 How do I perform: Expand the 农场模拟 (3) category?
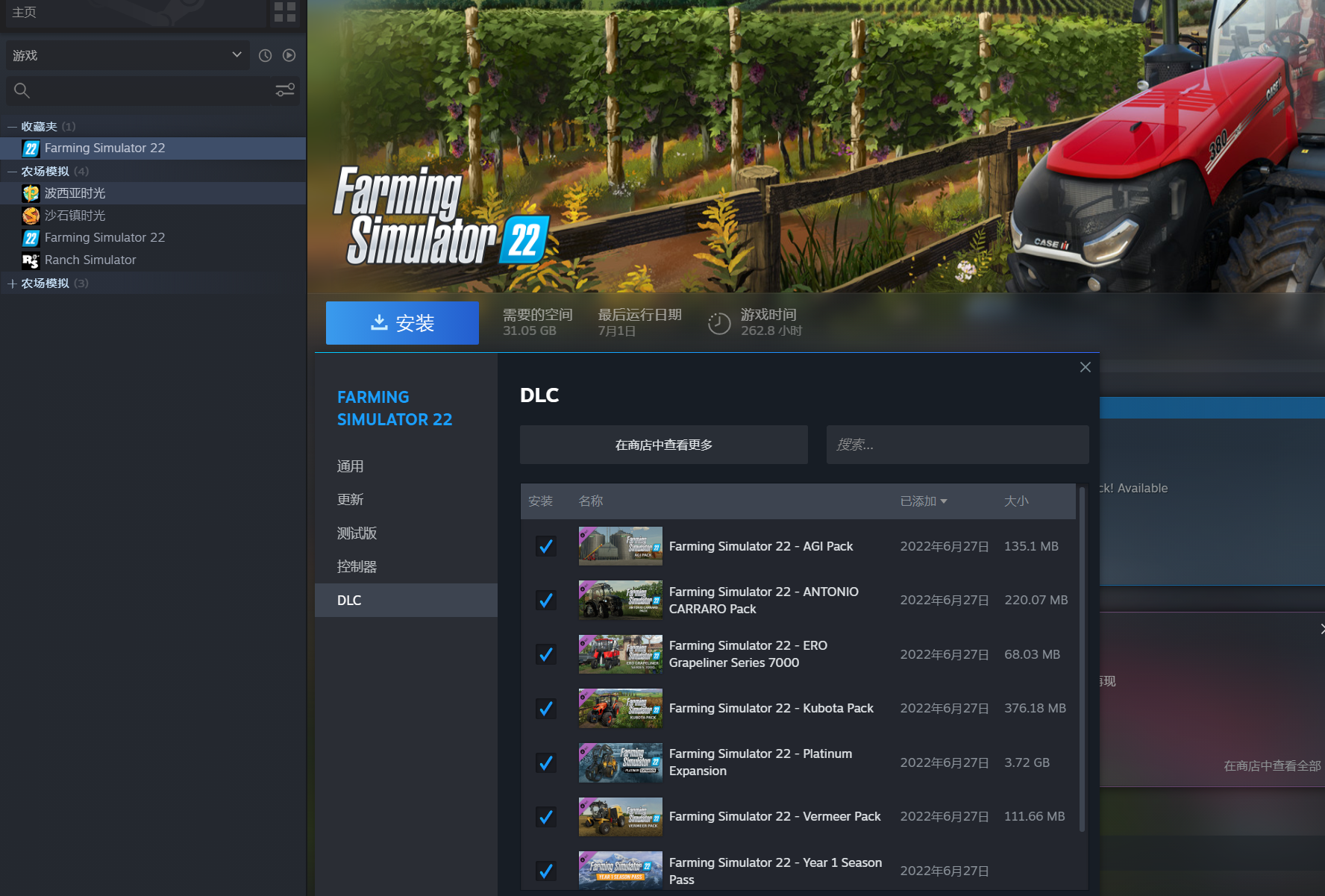click(12, 283)
